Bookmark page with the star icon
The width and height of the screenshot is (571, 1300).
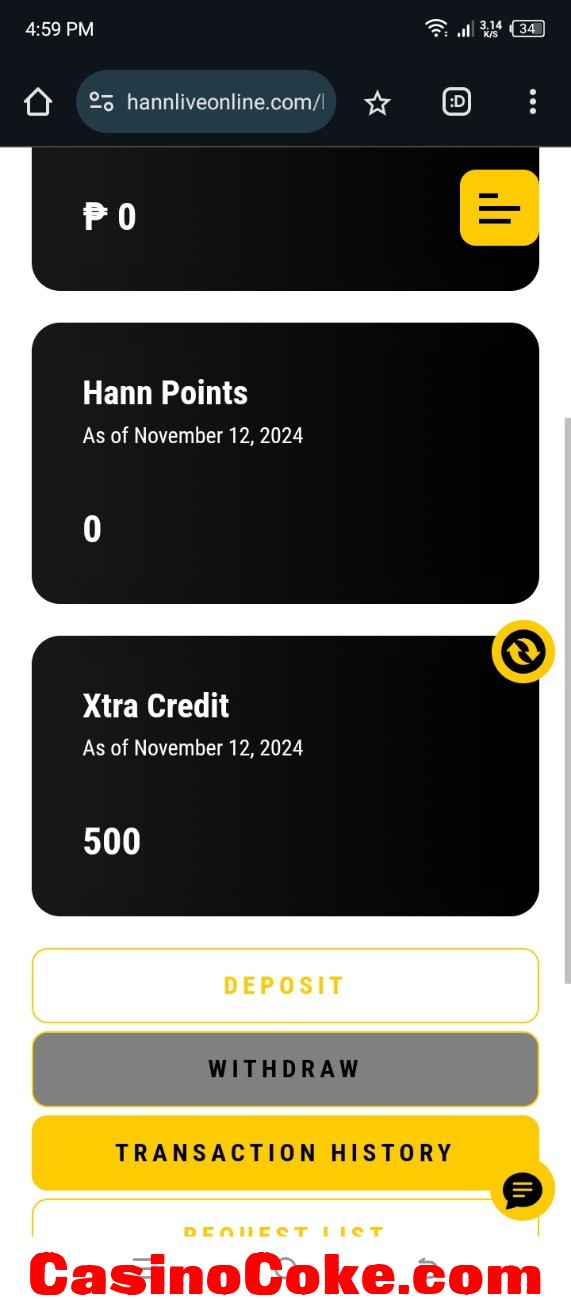[x=377, y=102]
